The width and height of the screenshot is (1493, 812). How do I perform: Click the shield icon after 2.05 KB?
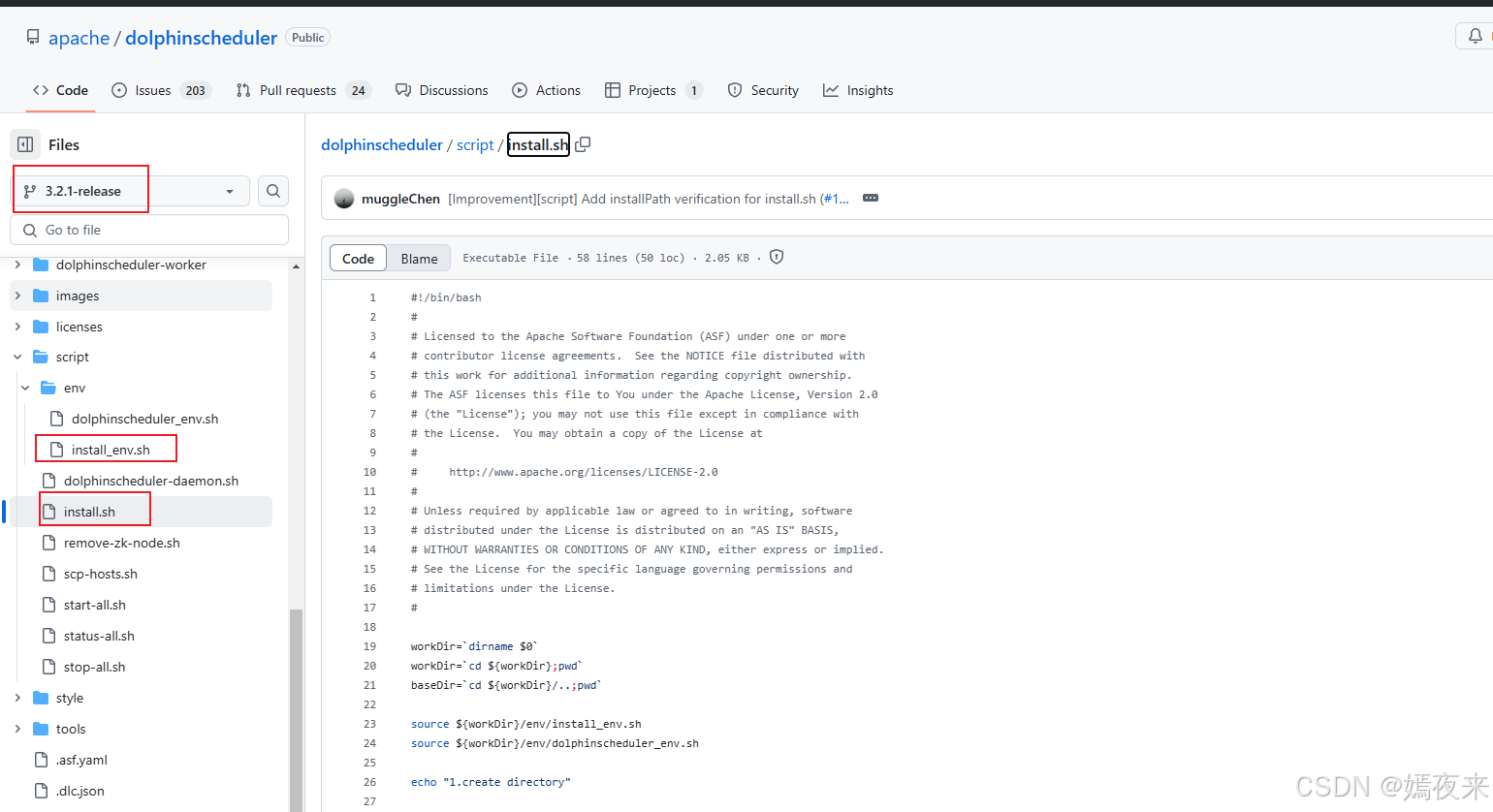(777, 257)
